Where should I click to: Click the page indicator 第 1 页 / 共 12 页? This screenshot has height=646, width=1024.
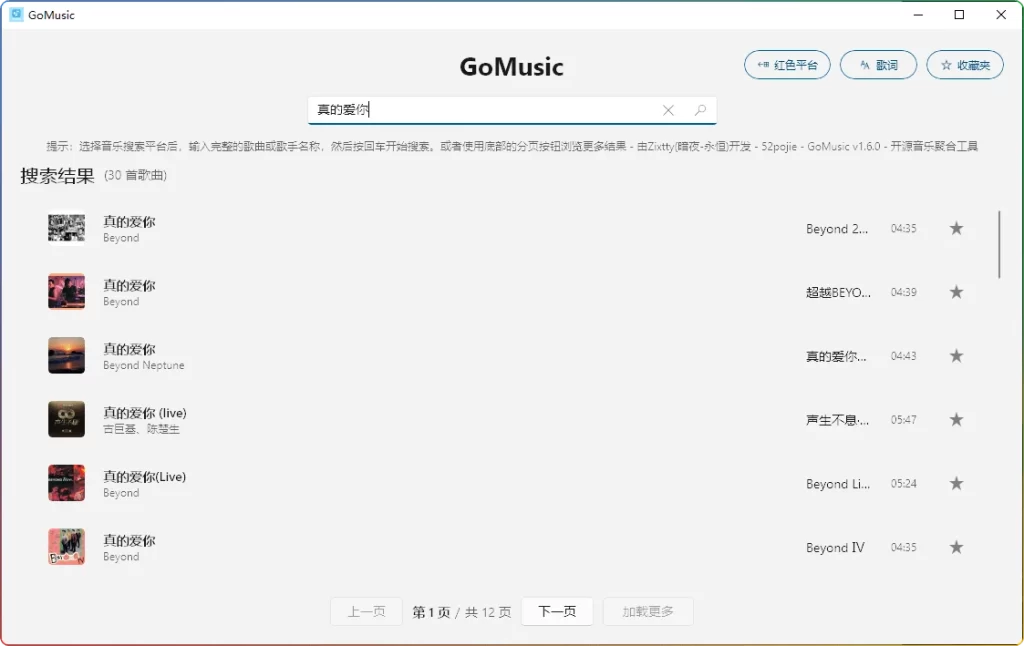(462, 612)
